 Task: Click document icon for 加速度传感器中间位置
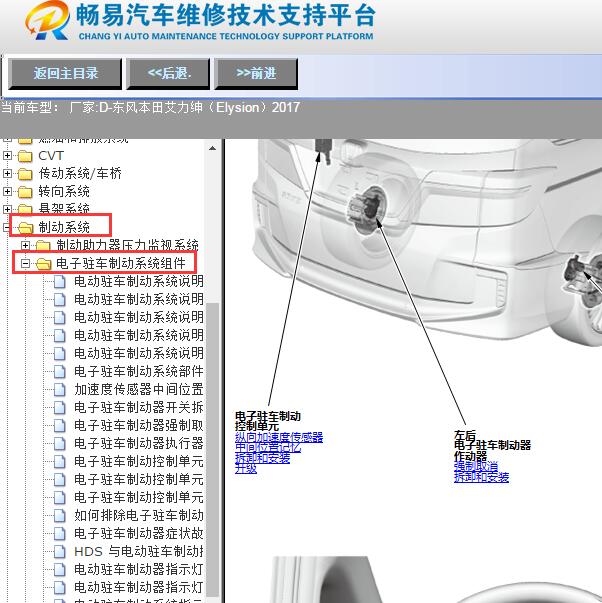60,389
